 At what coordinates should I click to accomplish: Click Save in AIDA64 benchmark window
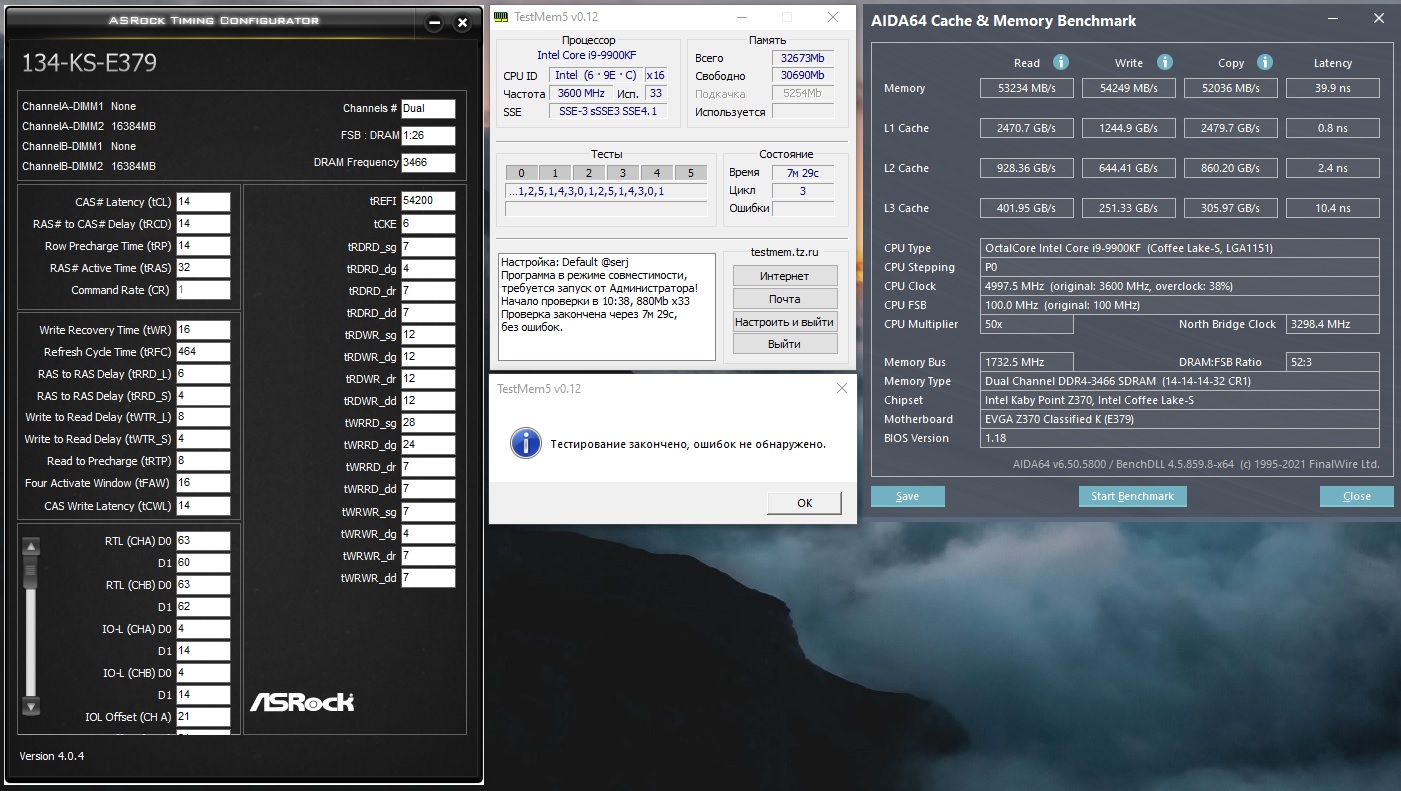coord(908,496)
